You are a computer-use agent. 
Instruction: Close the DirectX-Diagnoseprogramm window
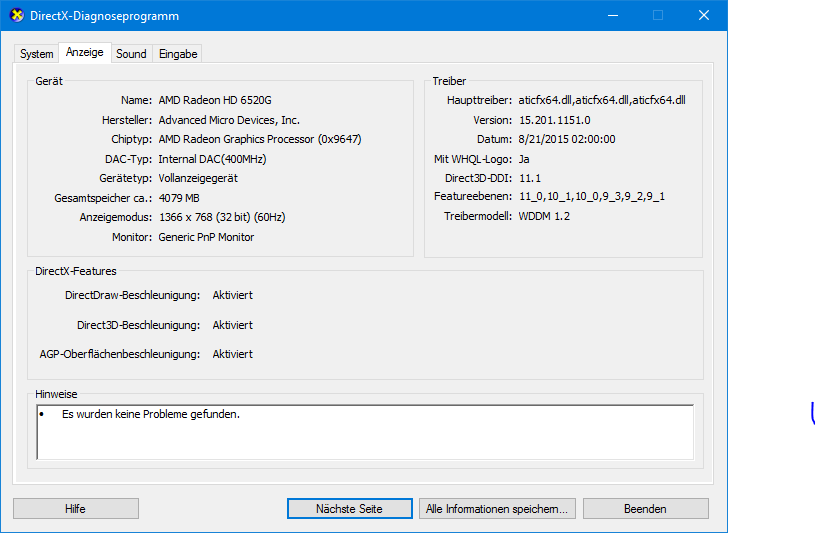tap(704, 15)
